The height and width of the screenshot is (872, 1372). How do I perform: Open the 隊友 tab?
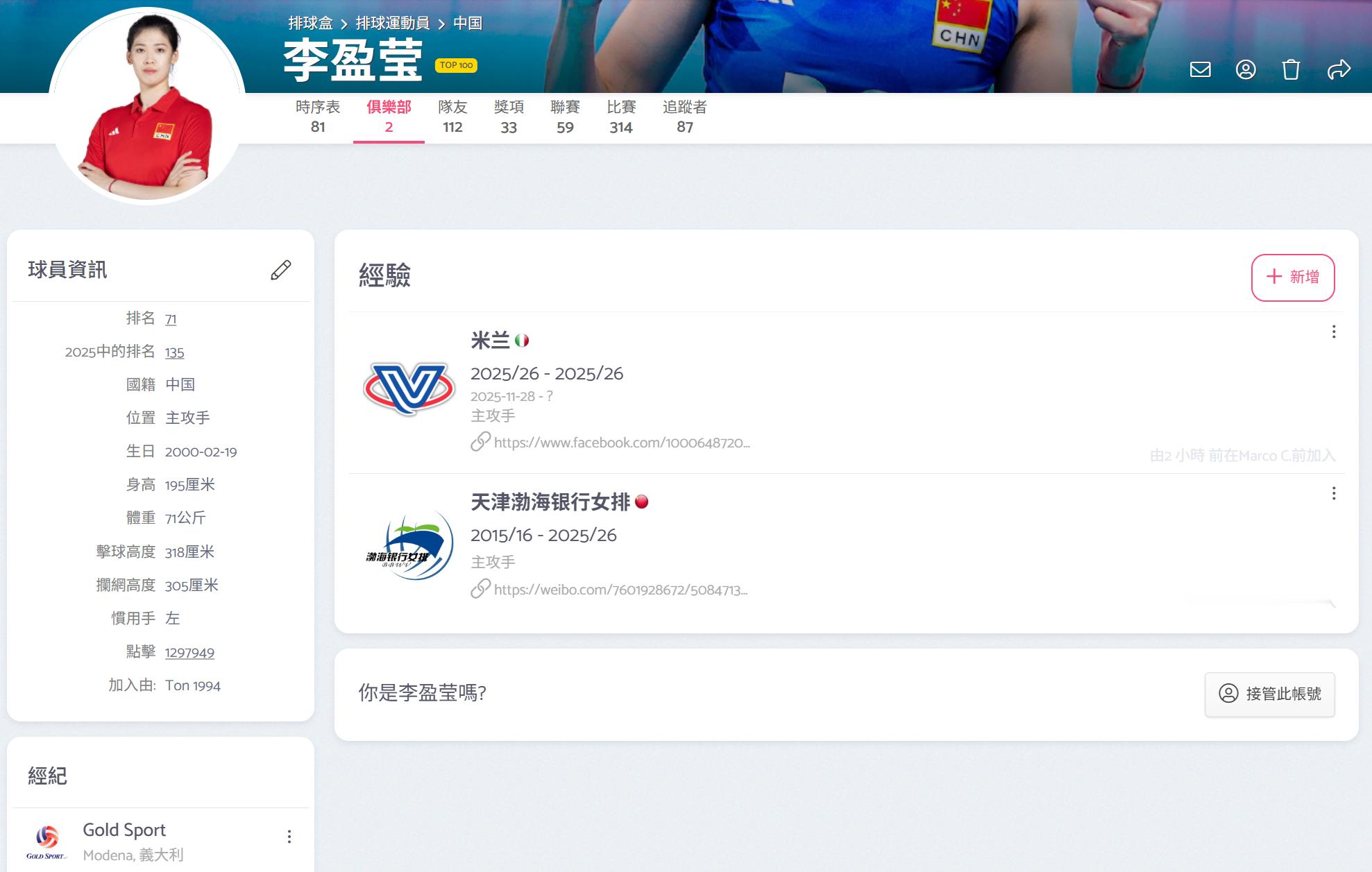(453, 118)
